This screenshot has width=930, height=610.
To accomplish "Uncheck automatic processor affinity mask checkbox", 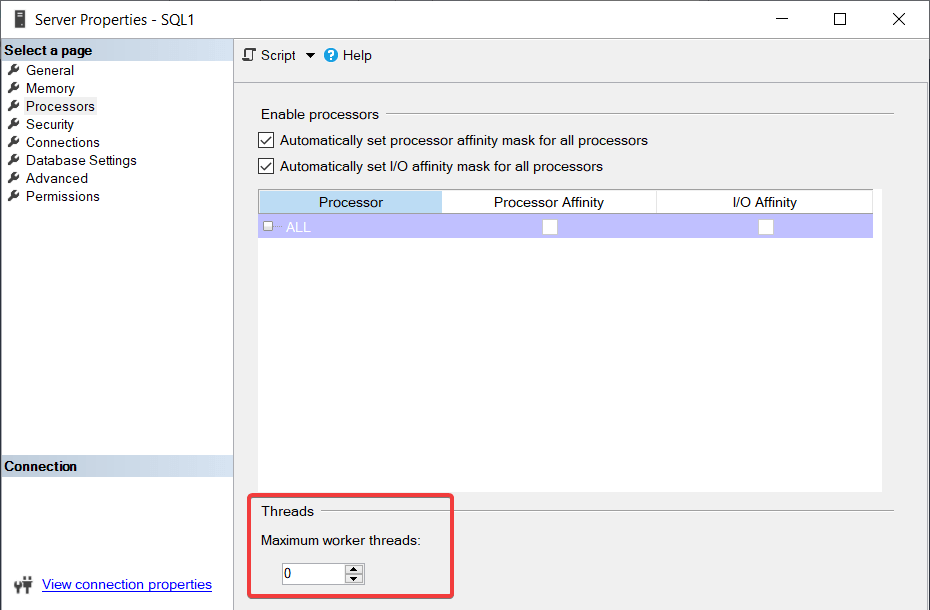I will (266, 141).
